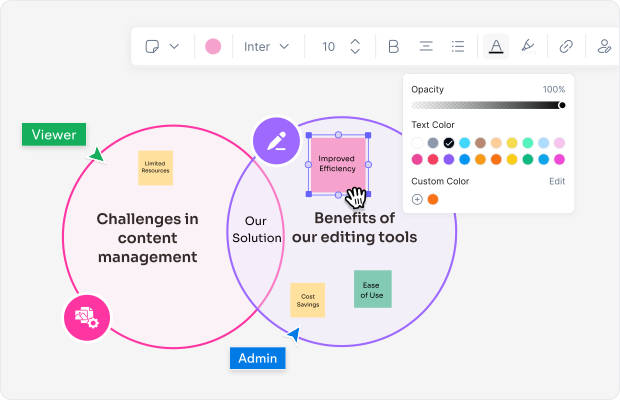Insert a link using the chain icon
This screenshot has height=400, width=620.
point(566,46)
